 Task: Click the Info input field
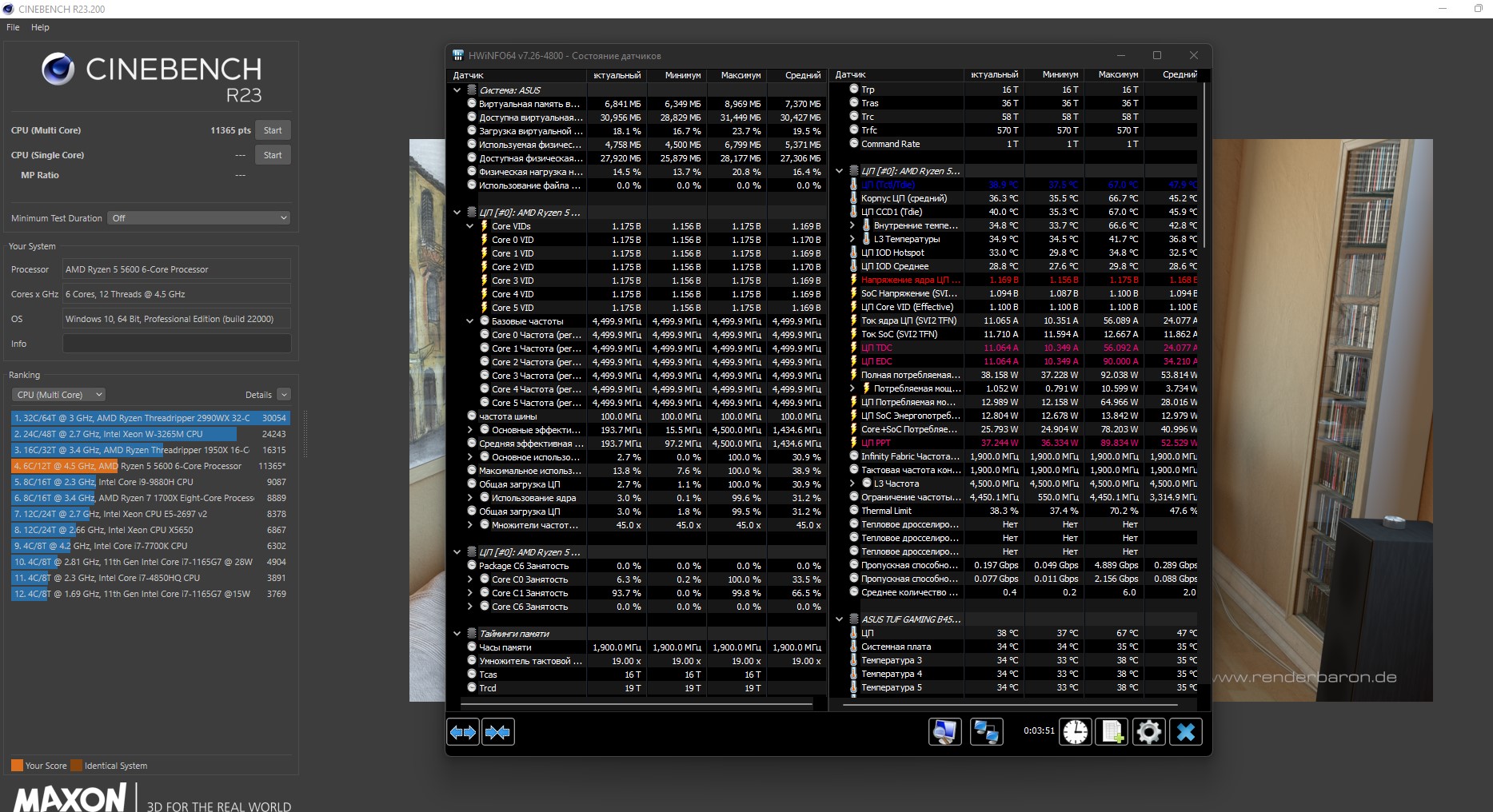pos(177,344)
